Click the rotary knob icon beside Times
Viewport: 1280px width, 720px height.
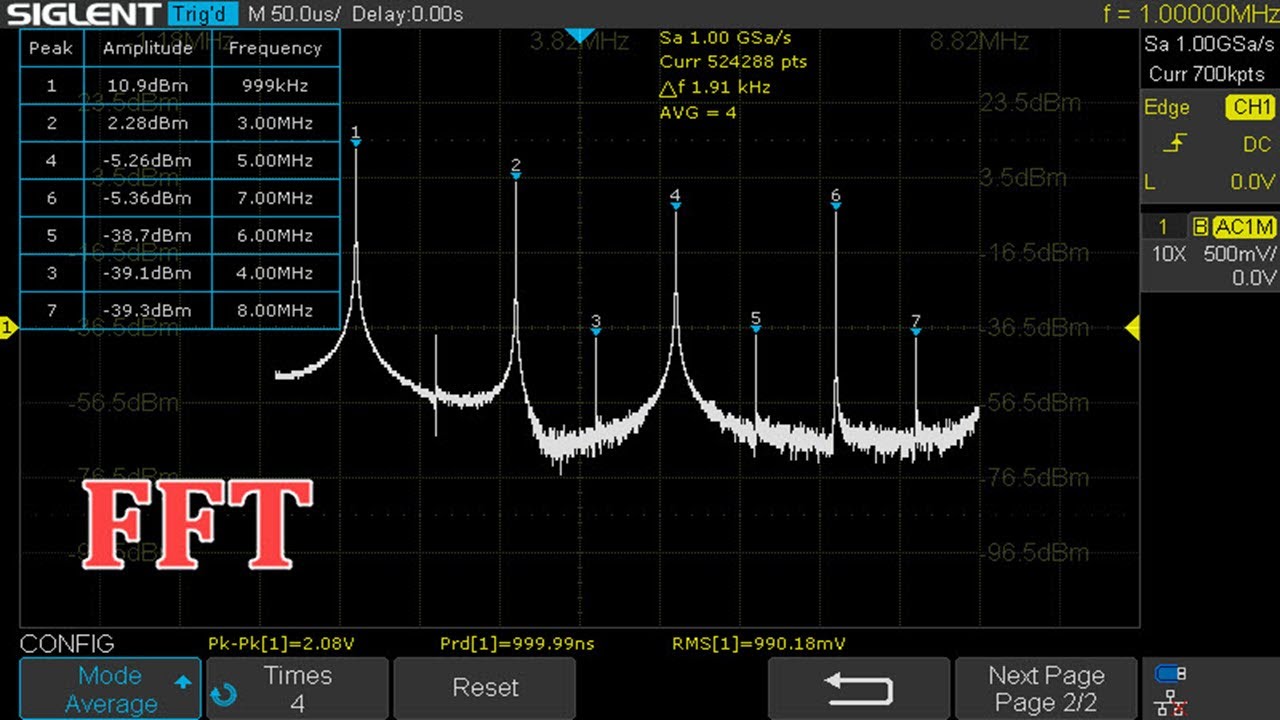(224, 693)
